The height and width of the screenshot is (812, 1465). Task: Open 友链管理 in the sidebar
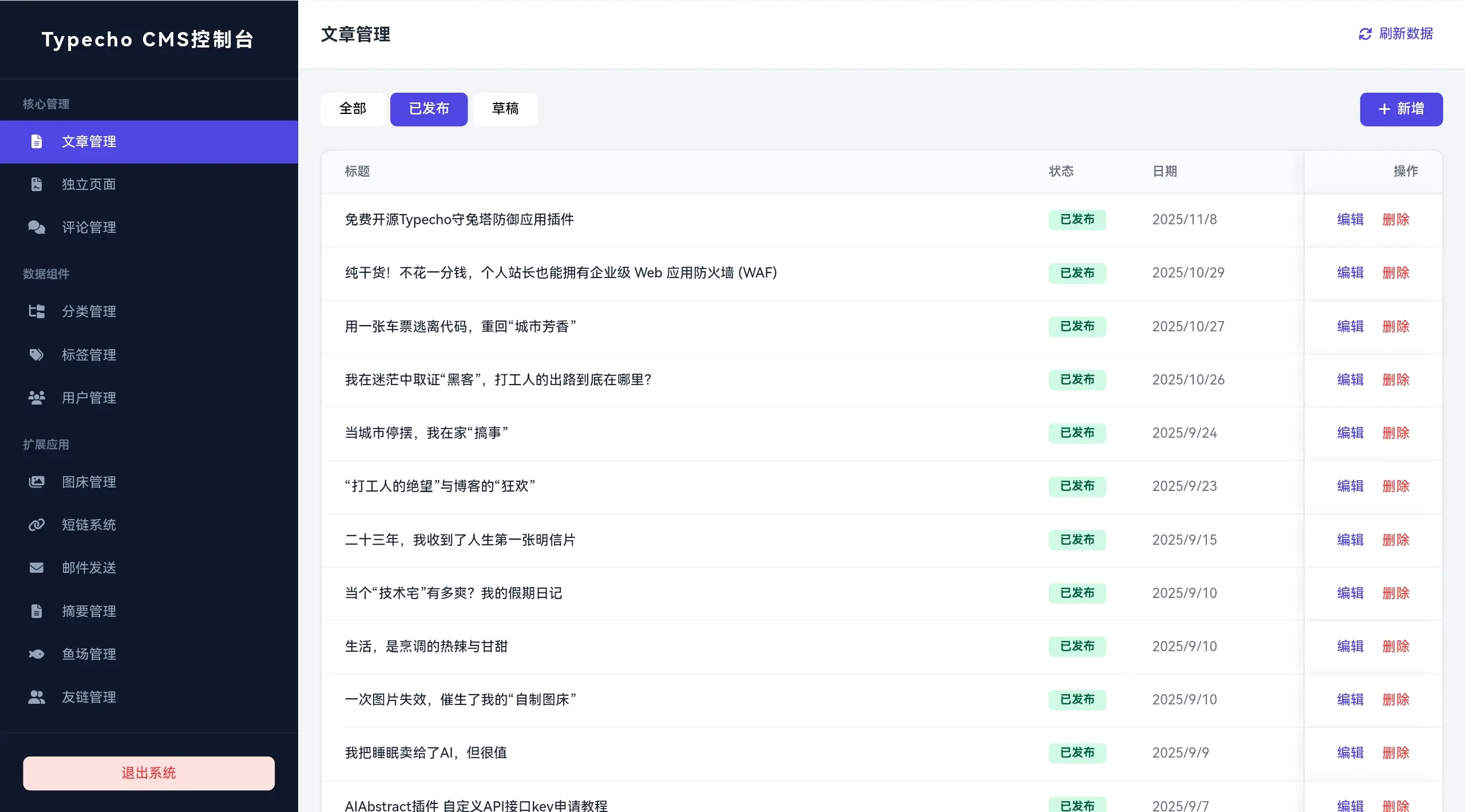(89, 697)
